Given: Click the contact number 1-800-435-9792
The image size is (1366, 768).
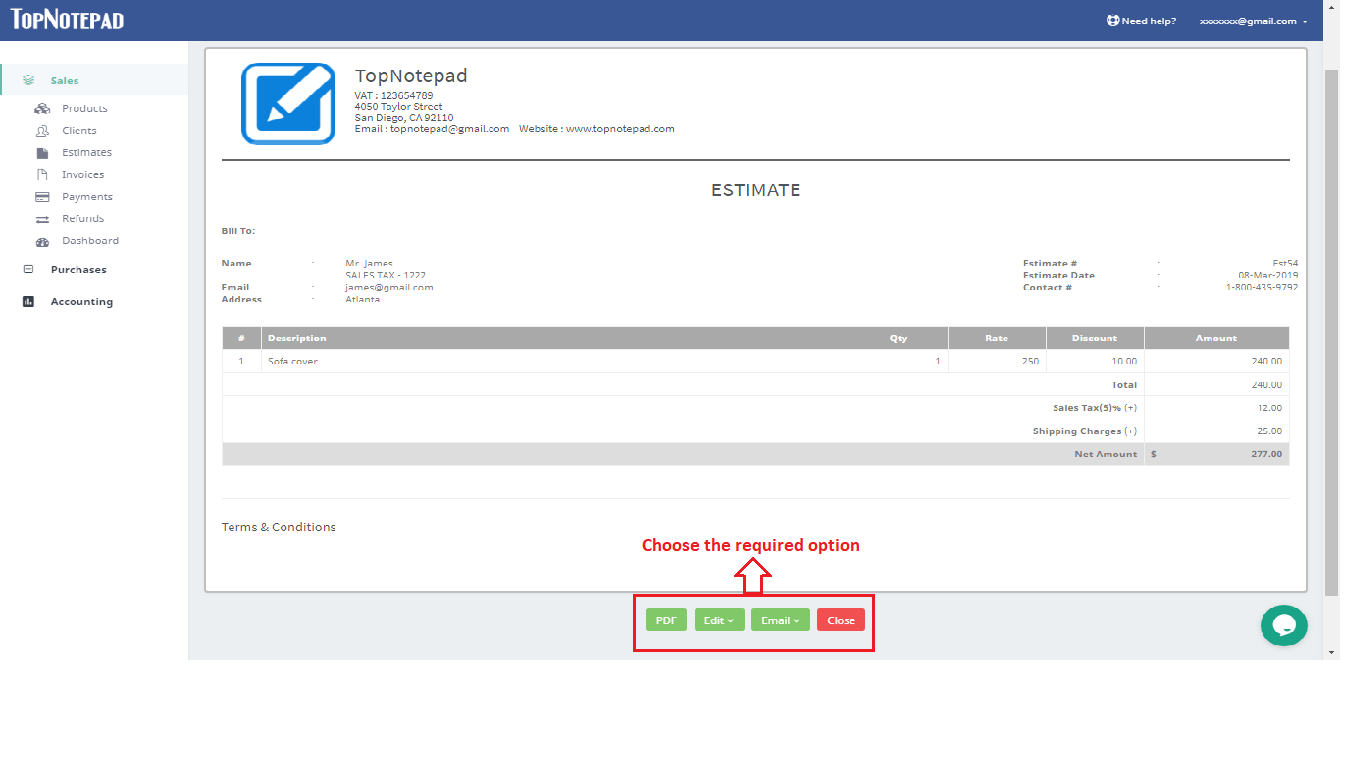Looking at the screenshot, I should (1262, 287).
